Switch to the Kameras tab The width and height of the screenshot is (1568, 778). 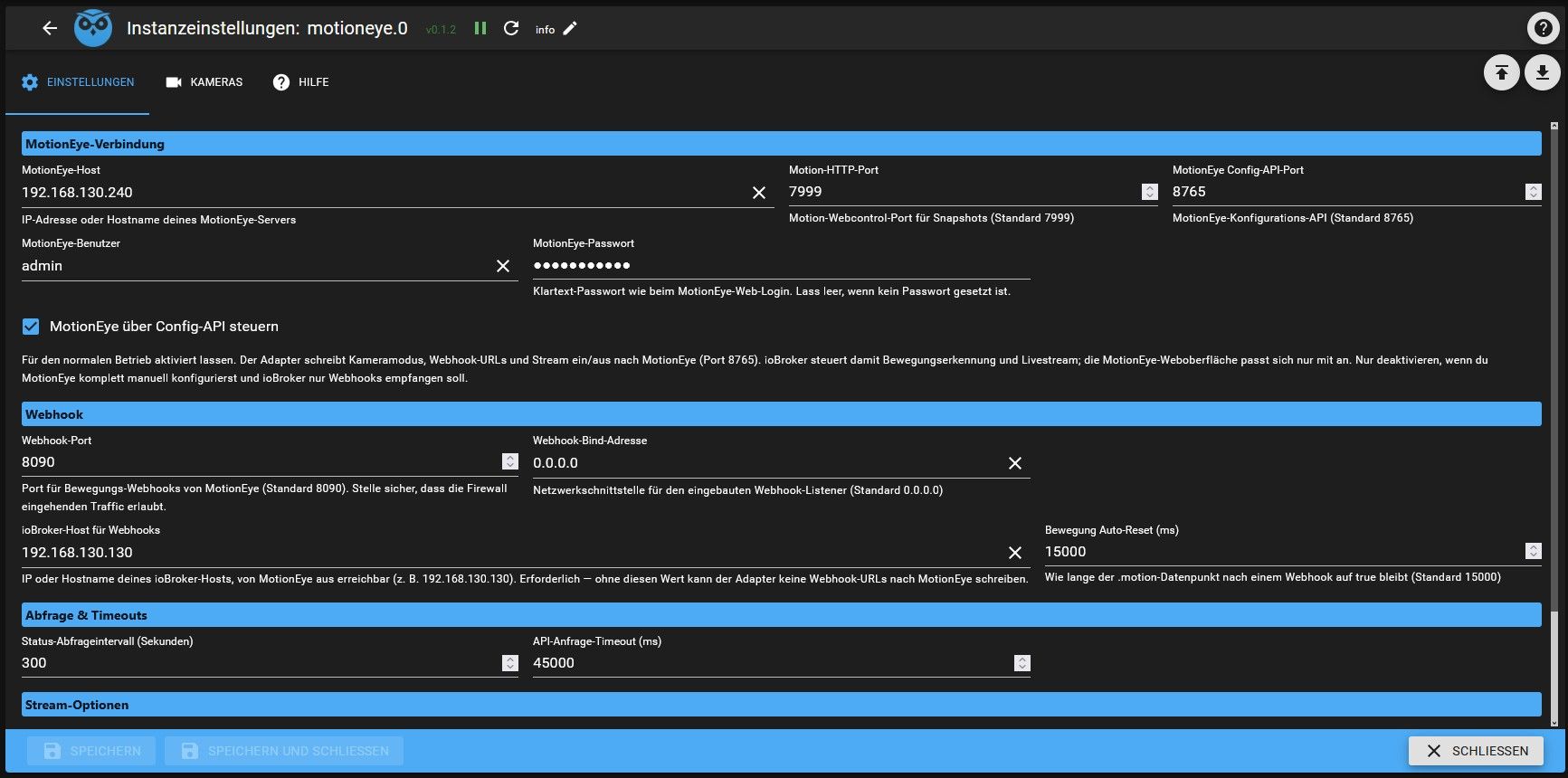click(x=204, y=82)
